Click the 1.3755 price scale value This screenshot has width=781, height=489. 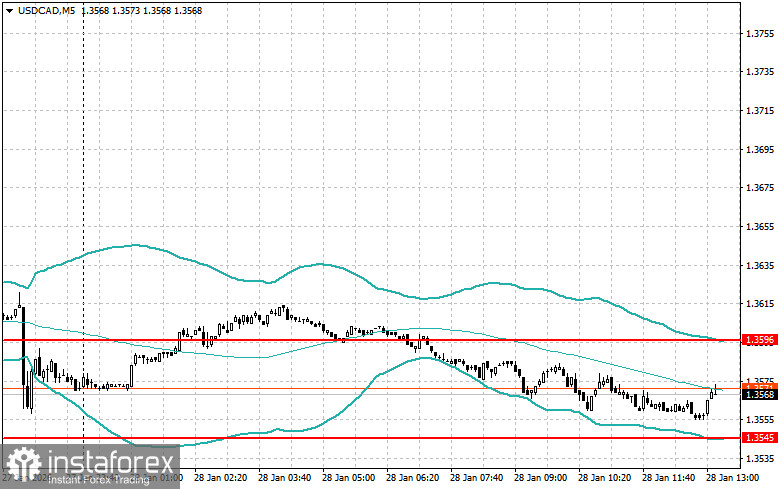tap(761, 34)
